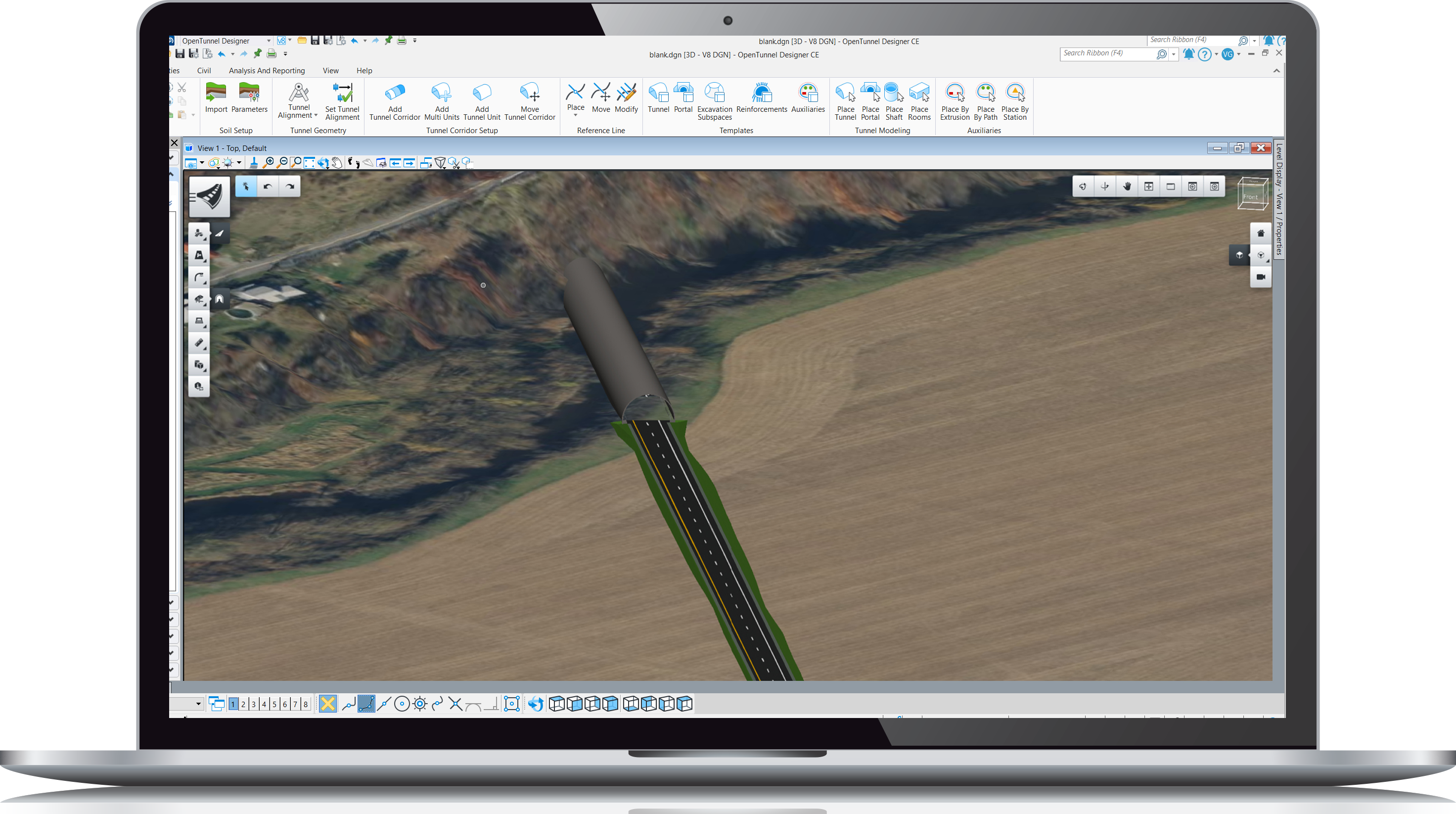The height and width of the screenshot is (814, 1456).
Task: Expand the Place reference line dropdown arrow
Action: click(x=575, y=115)
